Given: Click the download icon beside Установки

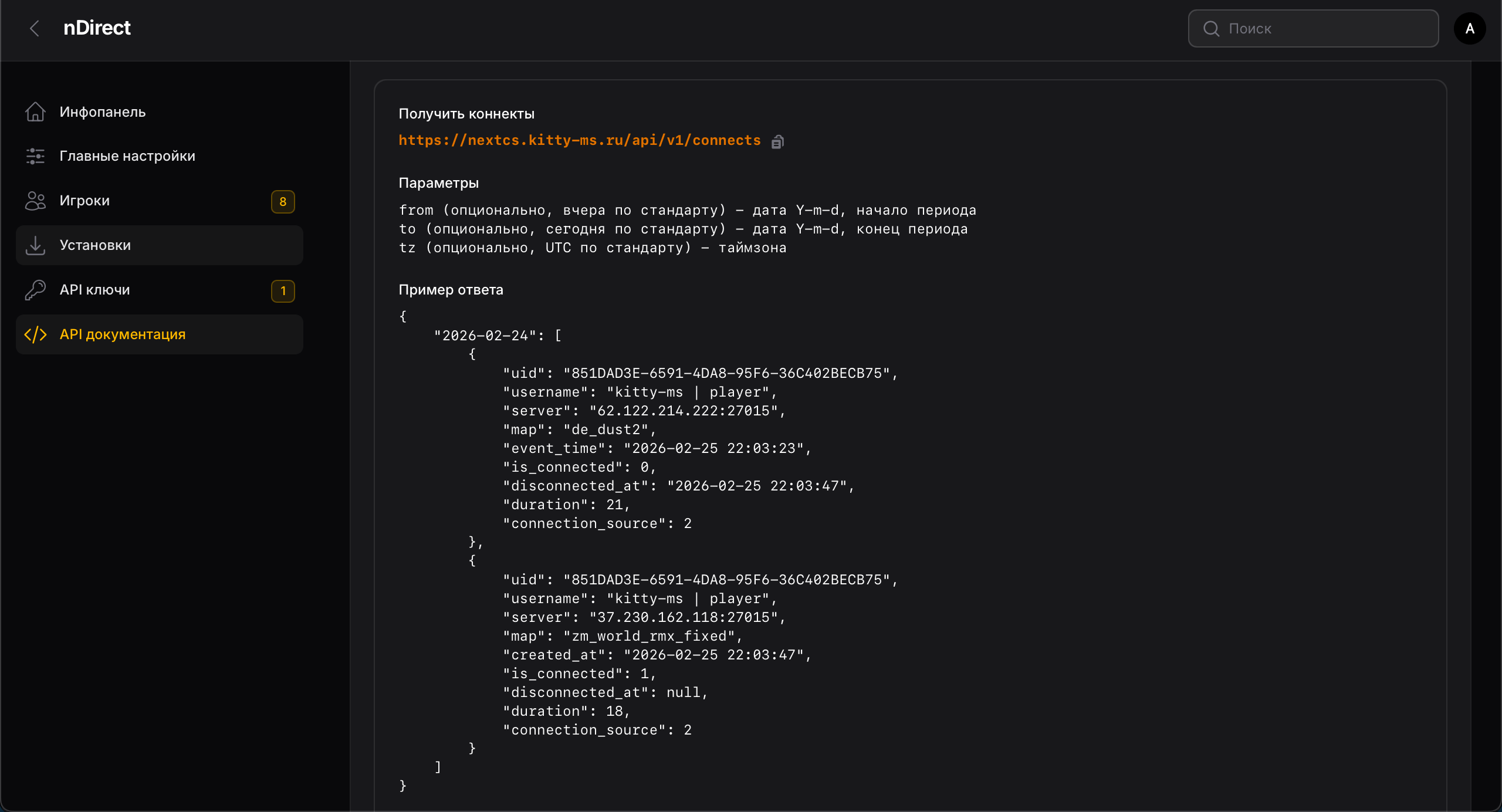Looking at the screenshot, I should (x=35, y=245).
